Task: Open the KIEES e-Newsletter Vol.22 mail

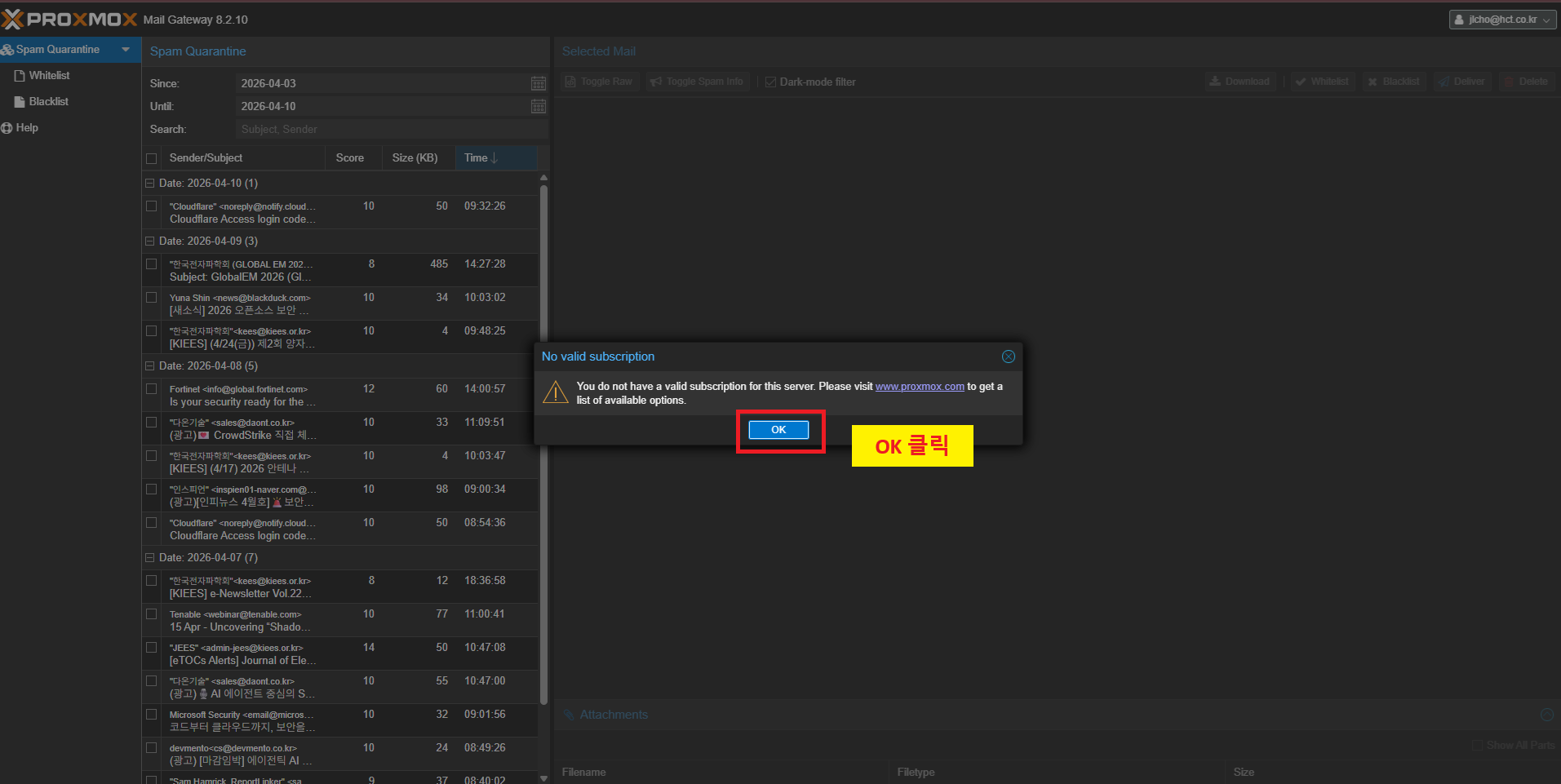Action: [340, 587]
